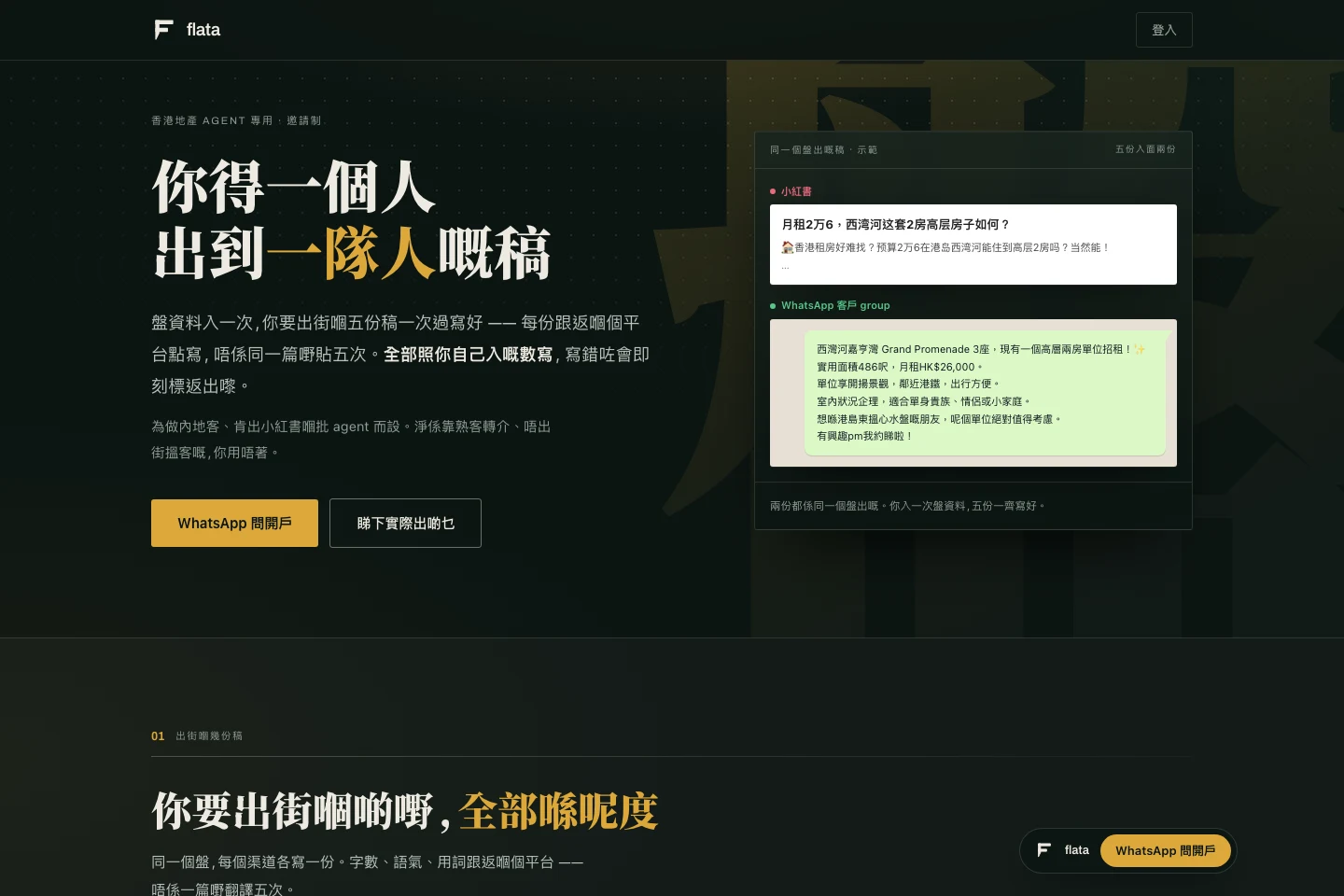Select paragraph starting 同一個盤,每個渠道各寫一份
This screenshot has width=1344, height=896.
[367, 875]
